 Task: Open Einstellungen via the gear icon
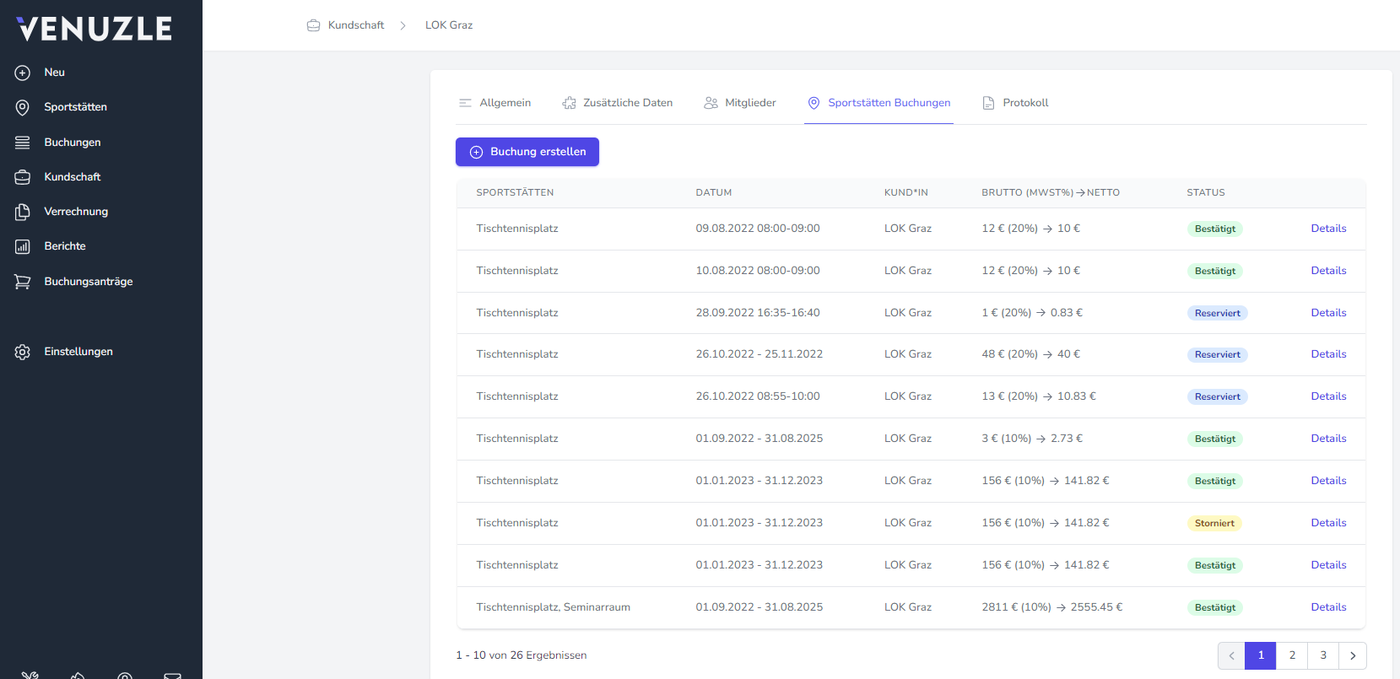(22, 352)
